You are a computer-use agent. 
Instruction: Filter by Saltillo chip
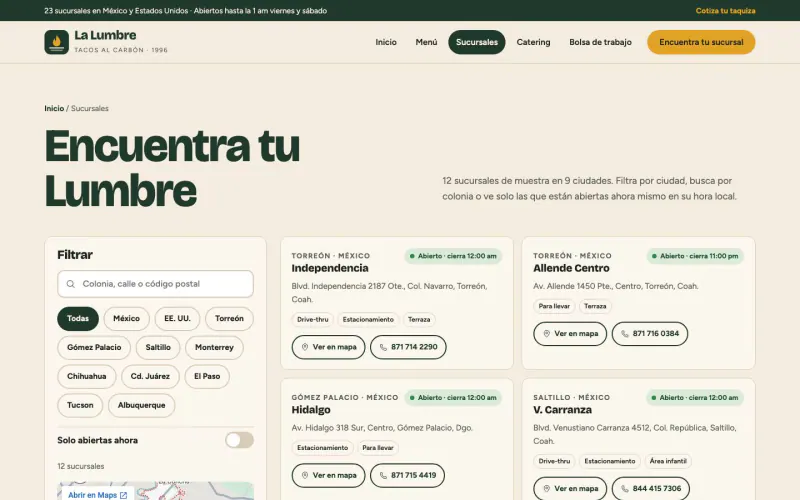coord(158,347)
